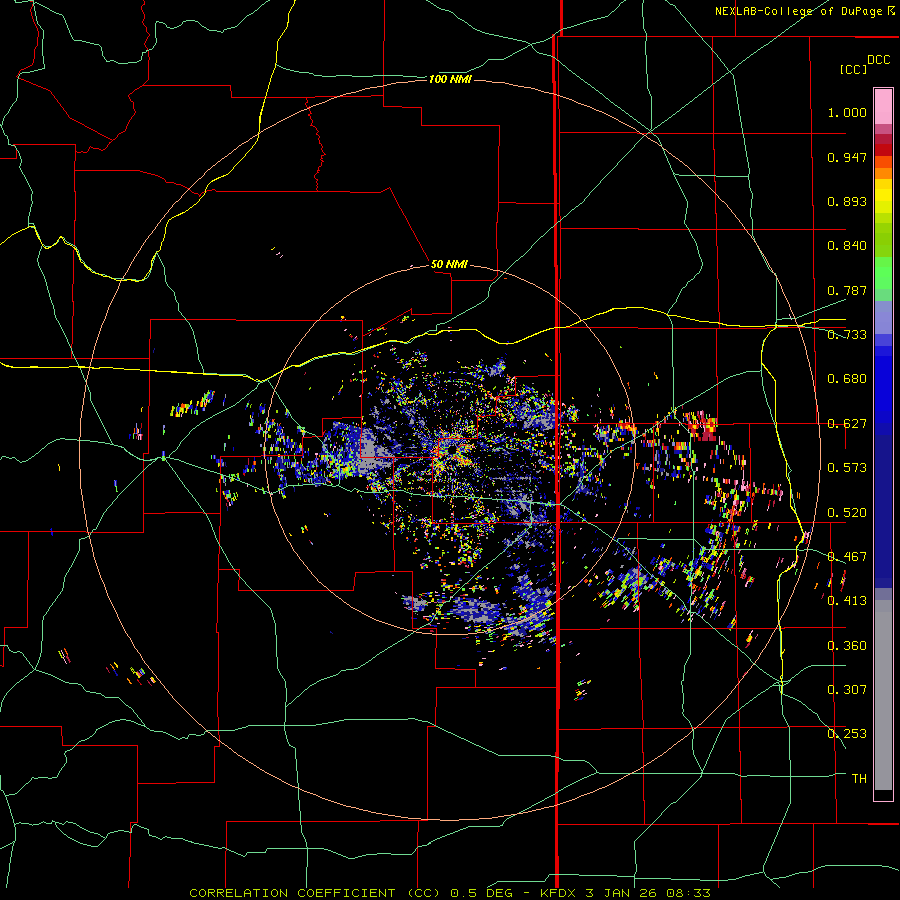Click the Correlation Coefficient KFDX caption text

(450, 893)
